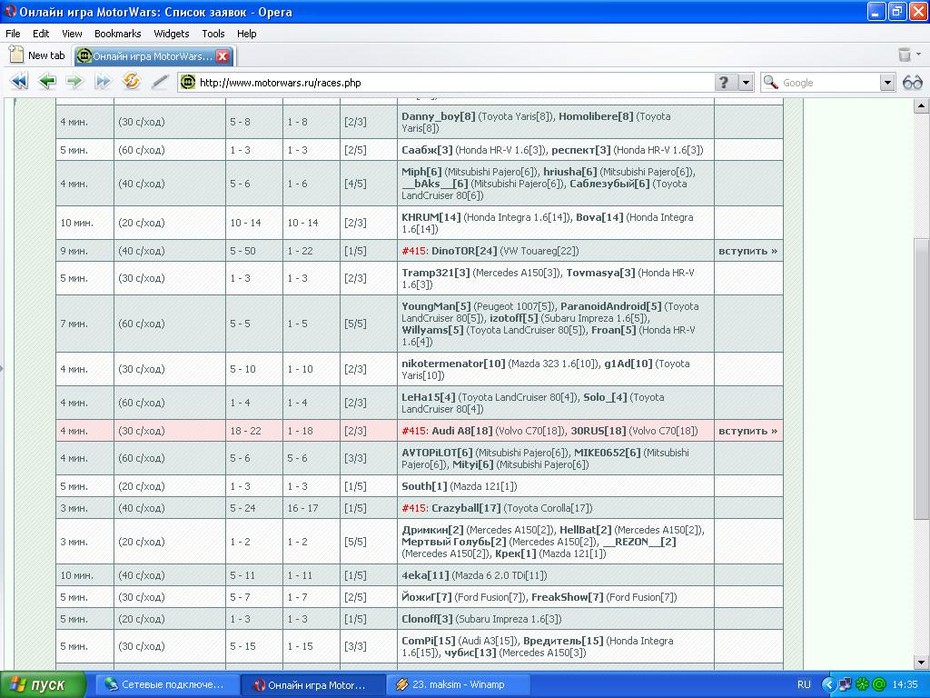Click the site favicon in address bar
This screenshot has width=930, height=698.
pyautogui.click(x=187, y=82)
